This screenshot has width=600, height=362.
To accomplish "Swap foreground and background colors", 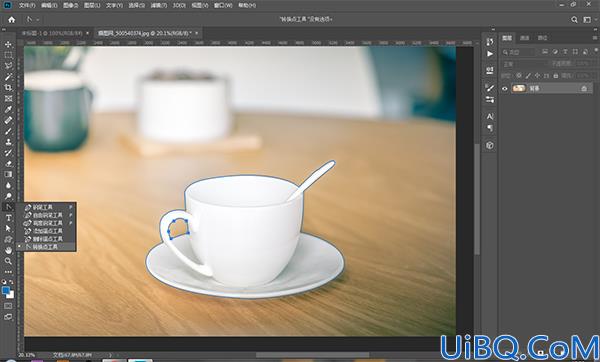I will point(11,282).
